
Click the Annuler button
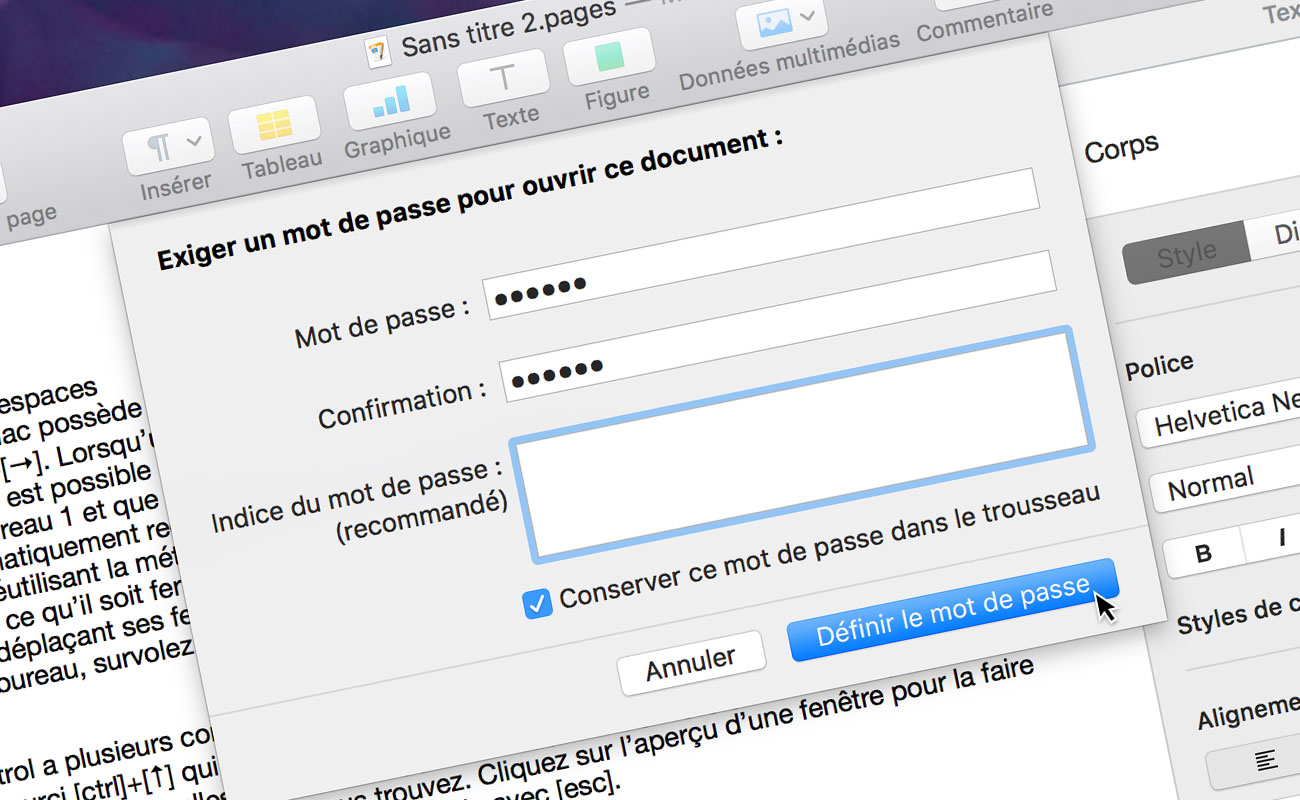click(x=691, y=662)
